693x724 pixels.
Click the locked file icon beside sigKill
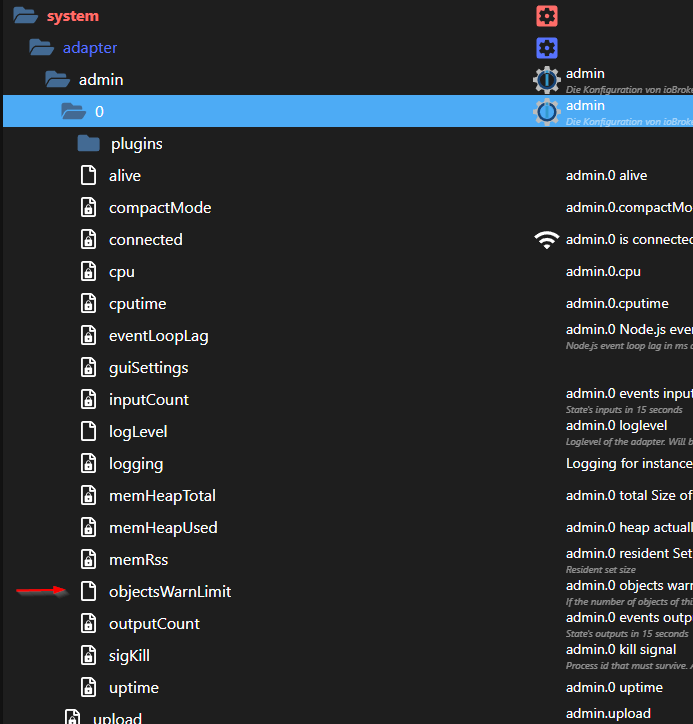(x=89, y=656)
